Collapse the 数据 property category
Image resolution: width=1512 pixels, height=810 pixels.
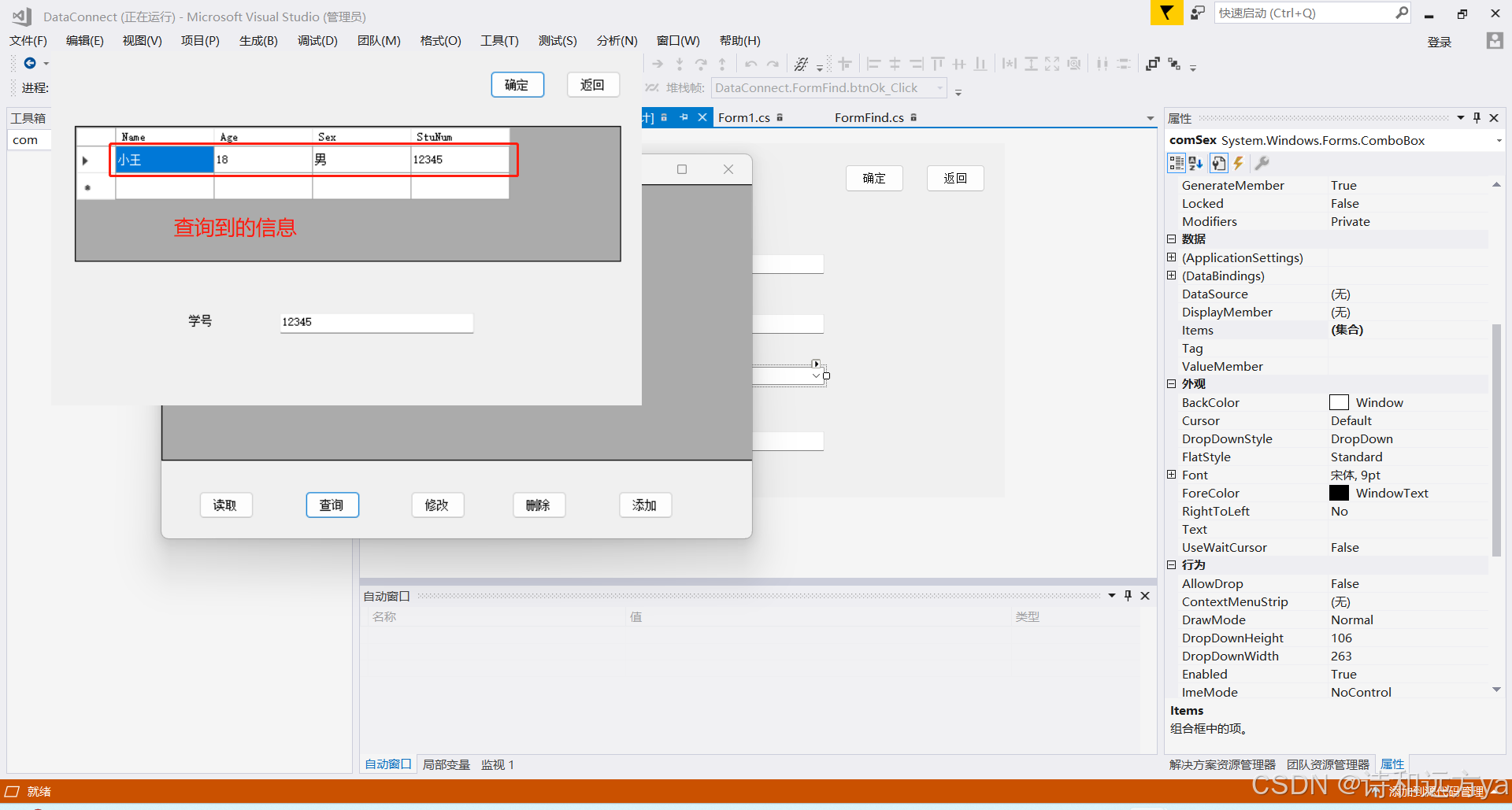click(1171, 239)
